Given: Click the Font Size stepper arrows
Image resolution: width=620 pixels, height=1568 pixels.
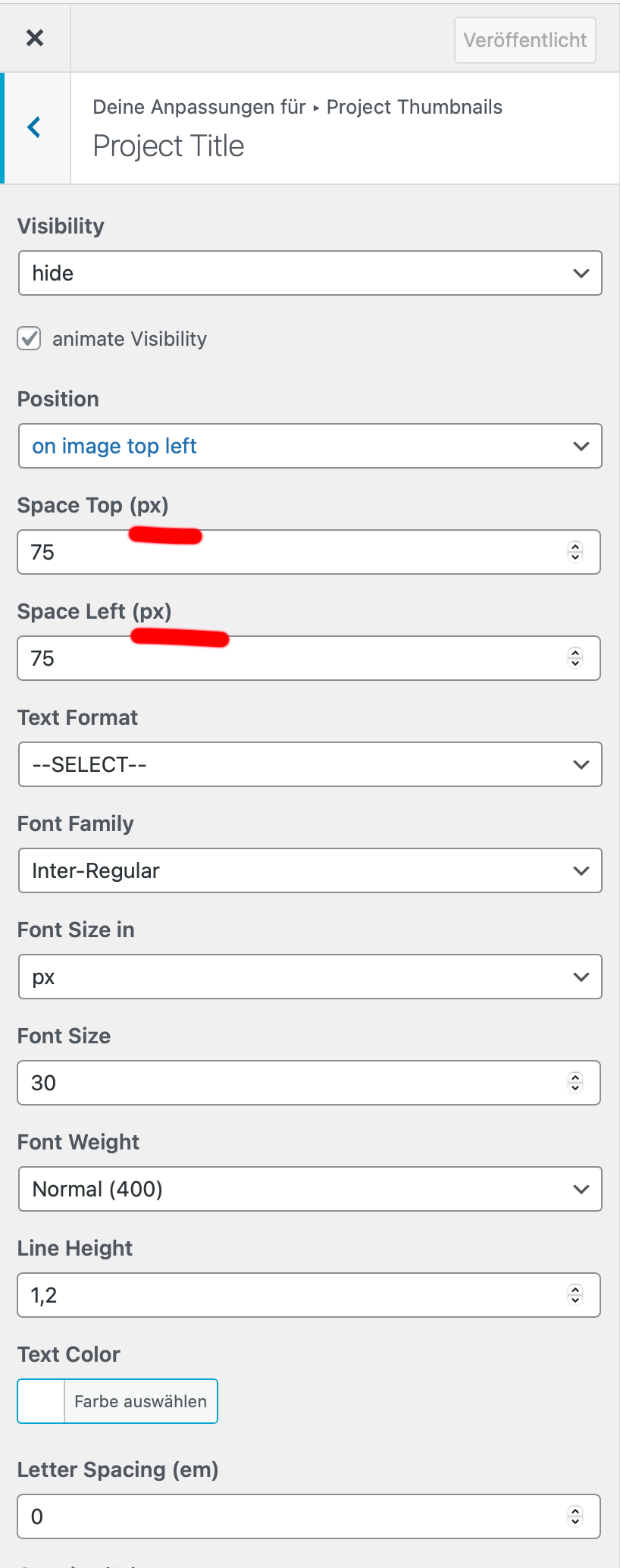Looking at the screenshot, I should (x=575, y=1083).
